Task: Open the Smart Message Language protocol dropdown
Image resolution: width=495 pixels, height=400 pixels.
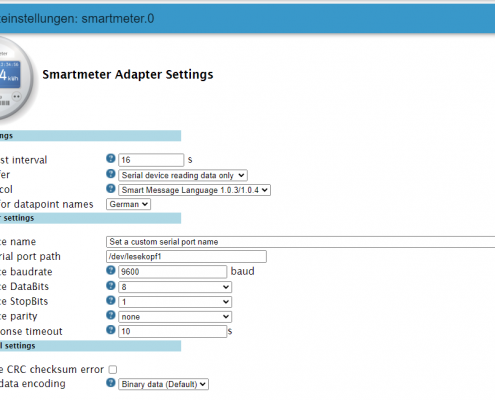Action: coord(194,190)
